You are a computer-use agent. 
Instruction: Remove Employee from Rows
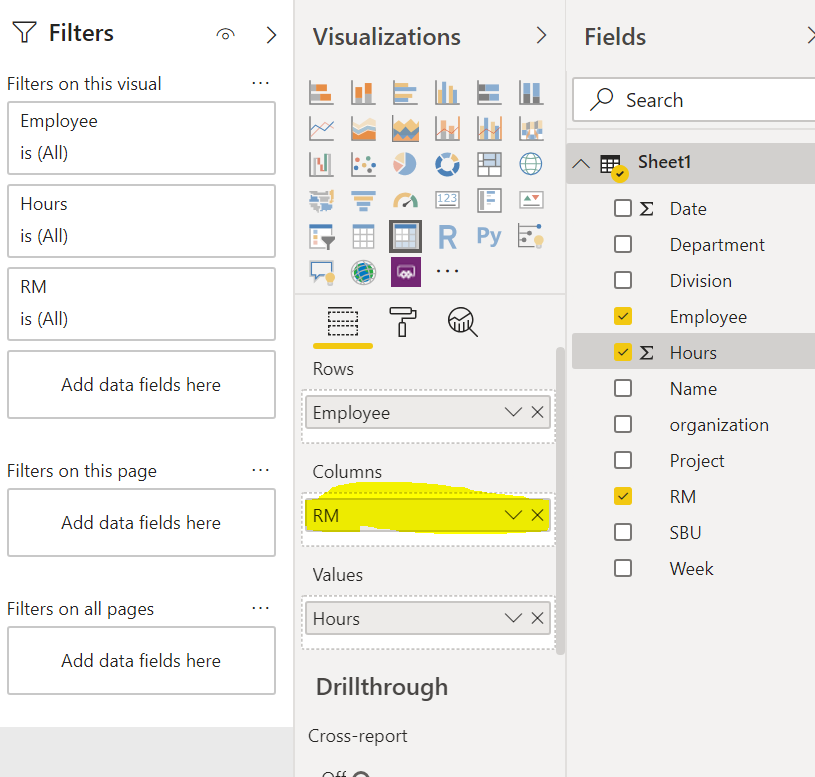pyautogui.click(x=537, y=412)
